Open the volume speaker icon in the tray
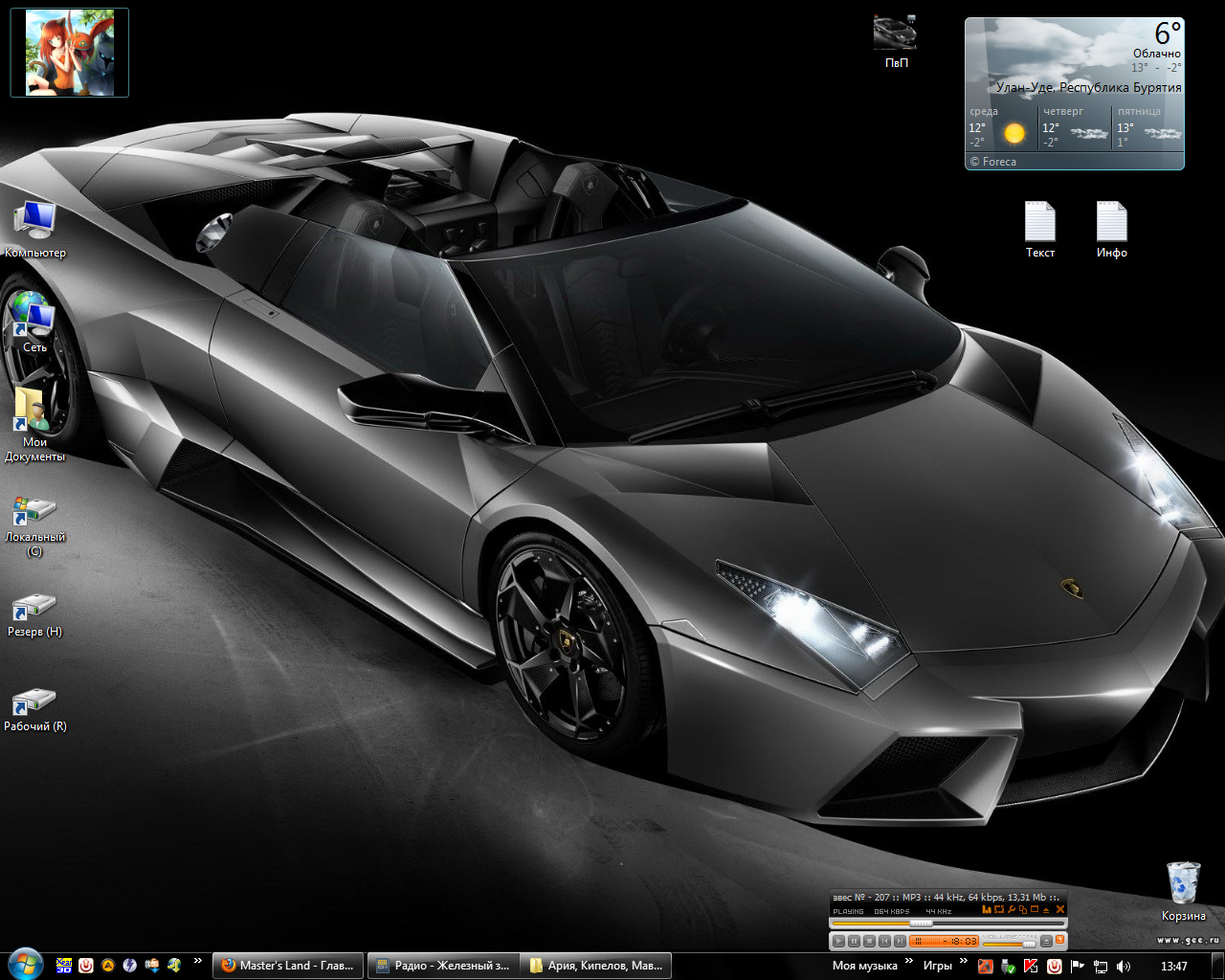 point(1122,966)
